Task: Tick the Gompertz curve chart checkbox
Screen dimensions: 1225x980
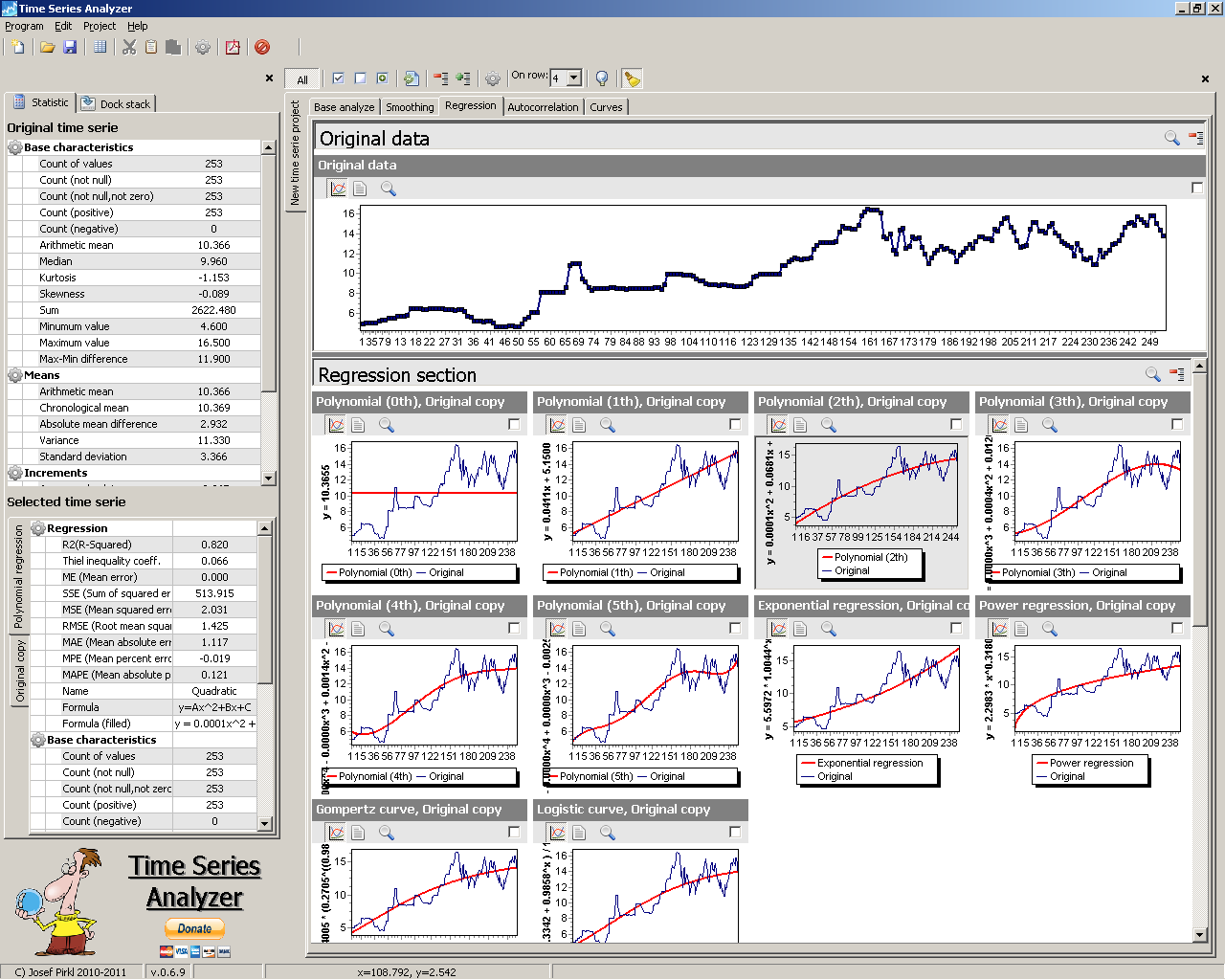Action: pos(514,833)
